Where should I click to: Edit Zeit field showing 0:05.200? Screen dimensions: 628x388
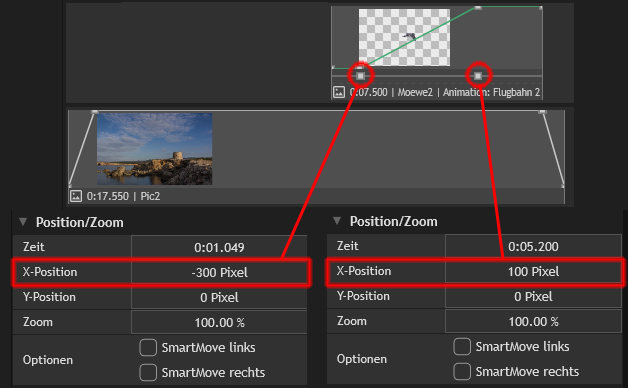click(533, 246)
